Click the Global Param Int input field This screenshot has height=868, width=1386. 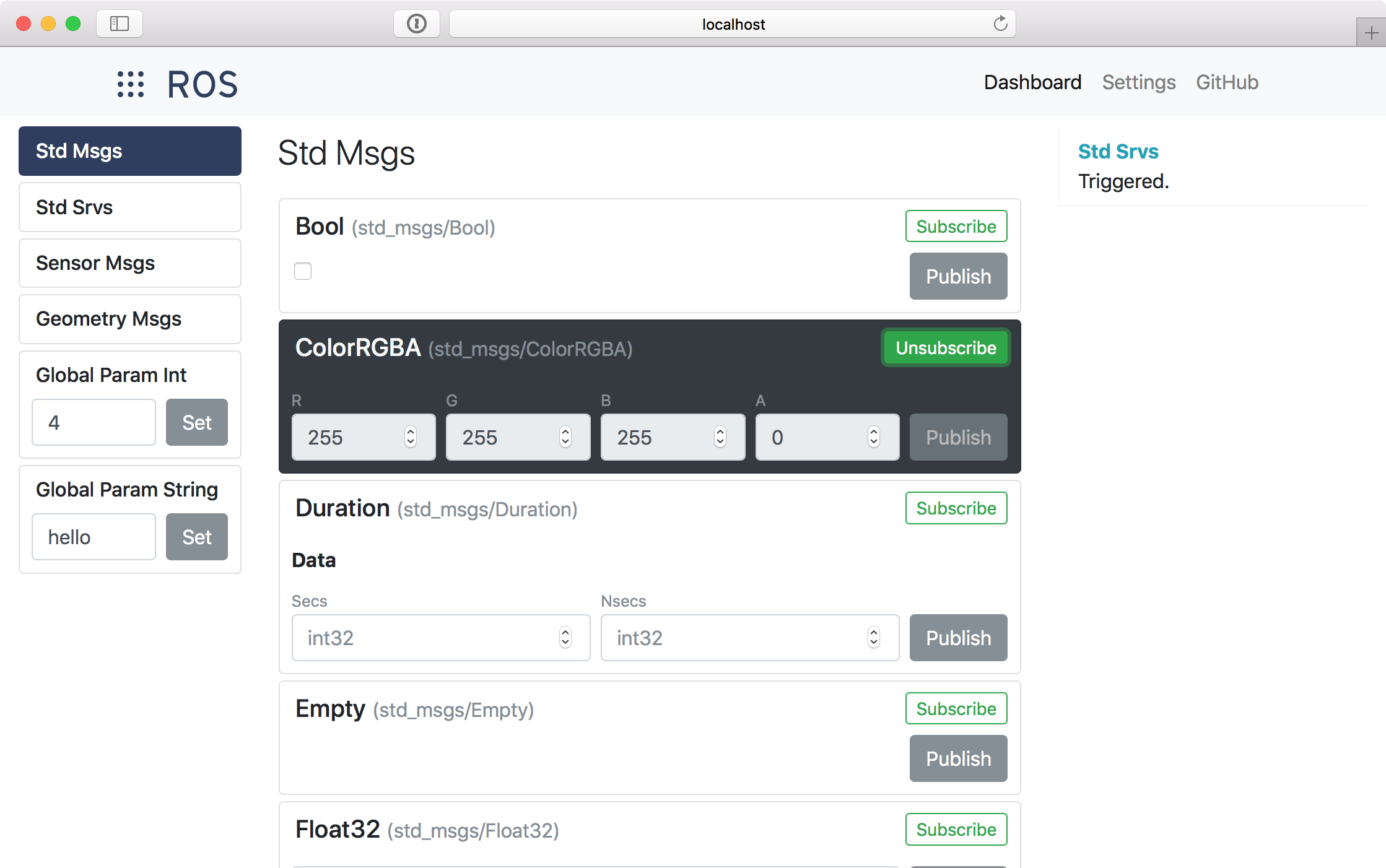[x=94, y=422]
